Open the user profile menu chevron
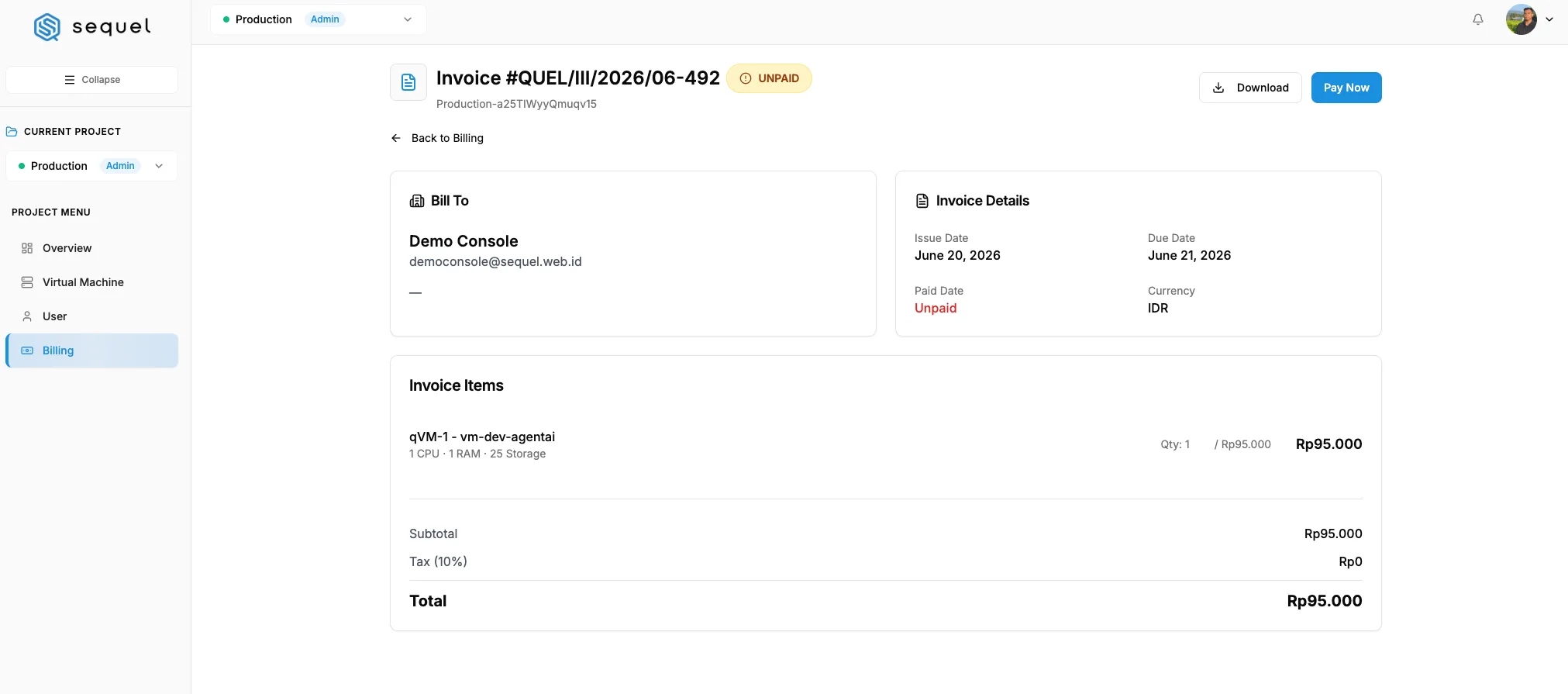 (1549, 19)
